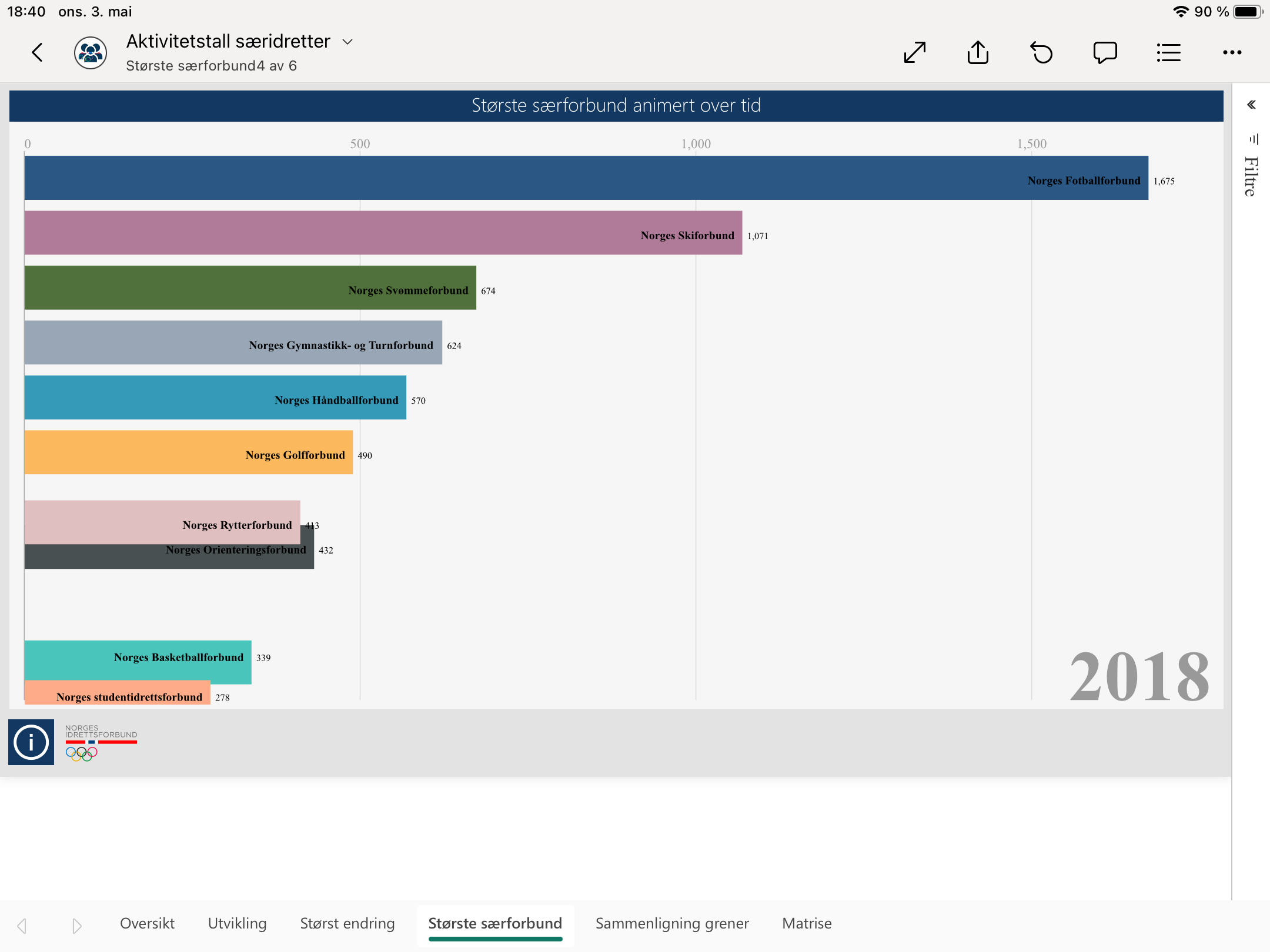1270x952 pixels.
Task: Open the Størst endring tab
Action: (347, 923)
